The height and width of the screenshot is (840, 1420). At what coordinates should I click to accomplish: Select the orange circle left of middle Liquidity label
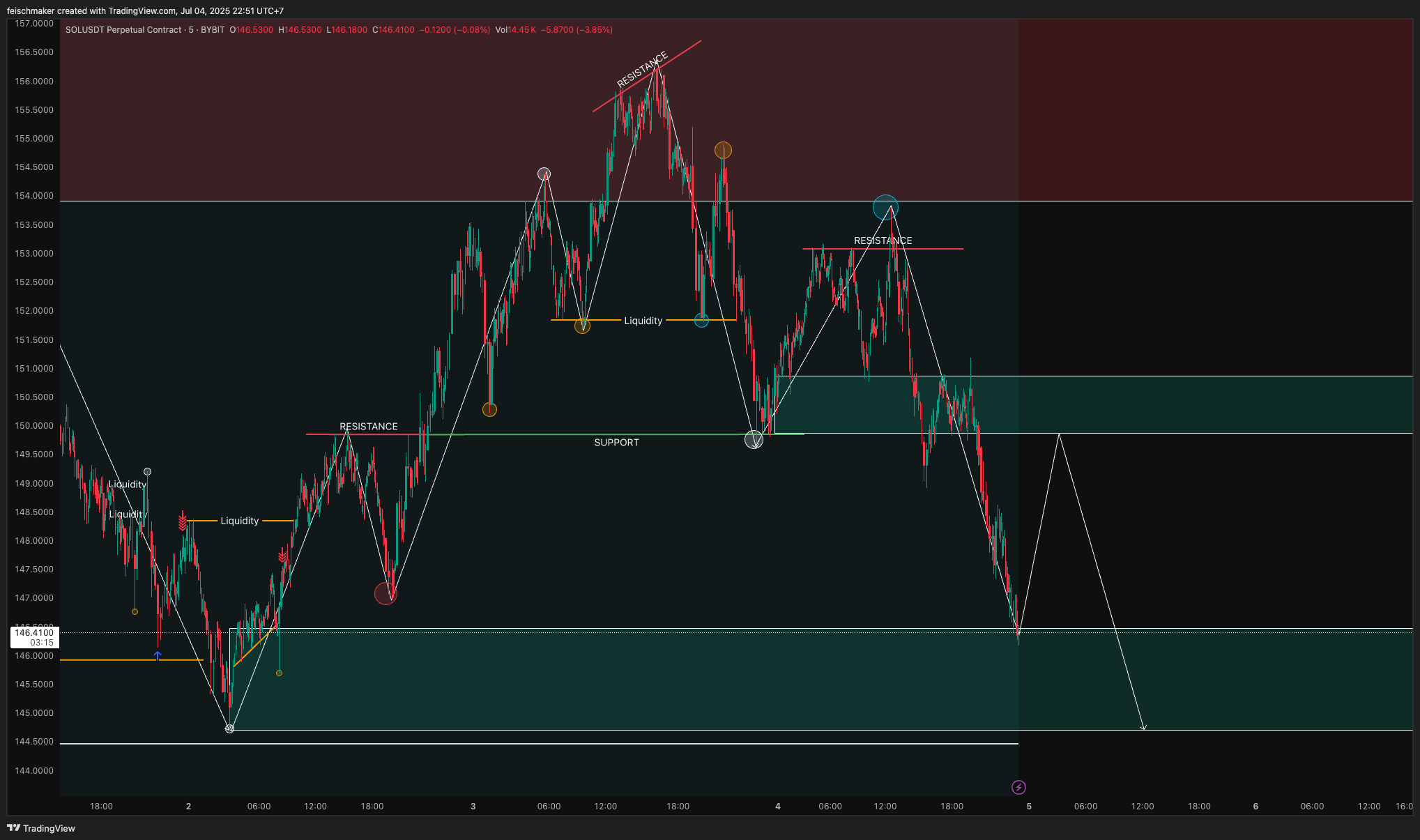[x=582, y=326]
